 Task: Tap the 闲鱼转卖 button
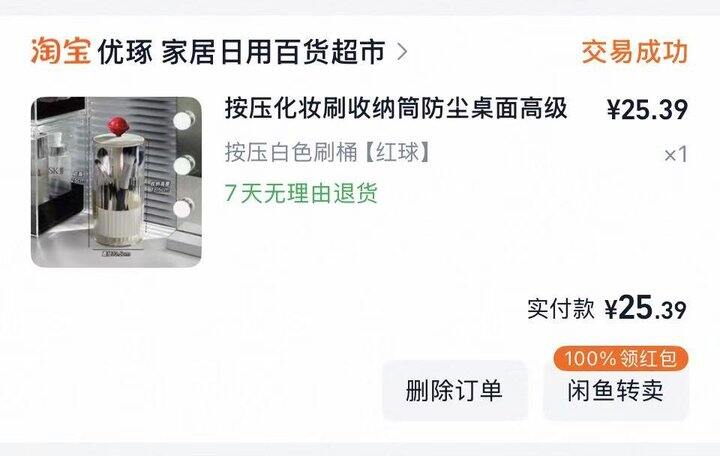[x=616, y=391]
